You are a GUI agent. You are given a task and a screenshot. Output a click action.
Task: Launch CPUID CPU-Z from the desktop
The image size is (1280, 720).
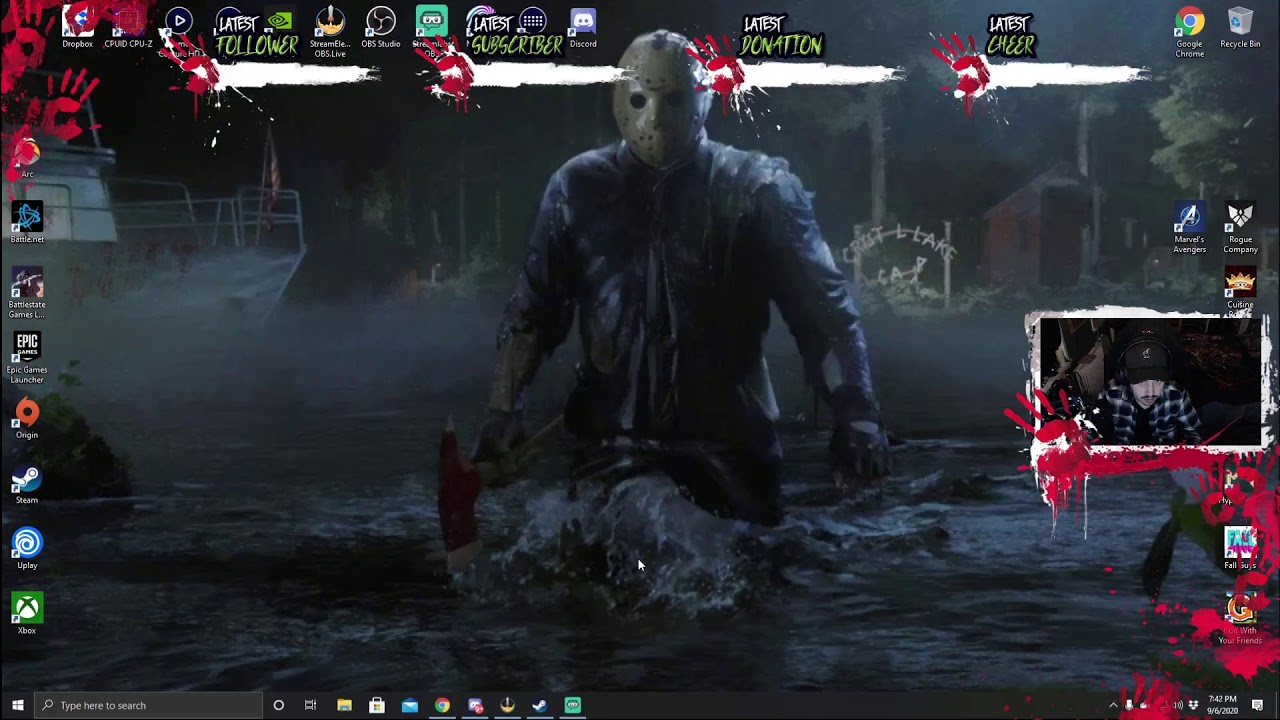coord(128,26)
